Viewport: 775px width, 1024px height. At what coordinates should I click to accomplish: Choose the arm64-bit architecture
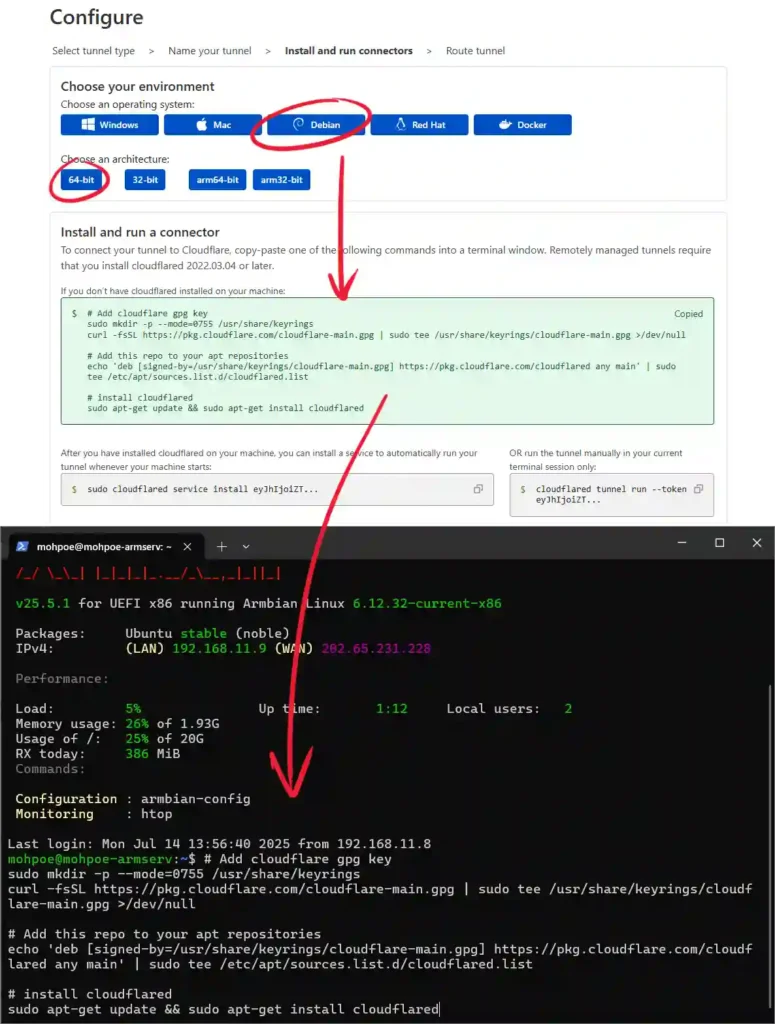pyautogui.click(x=217, y=180)
